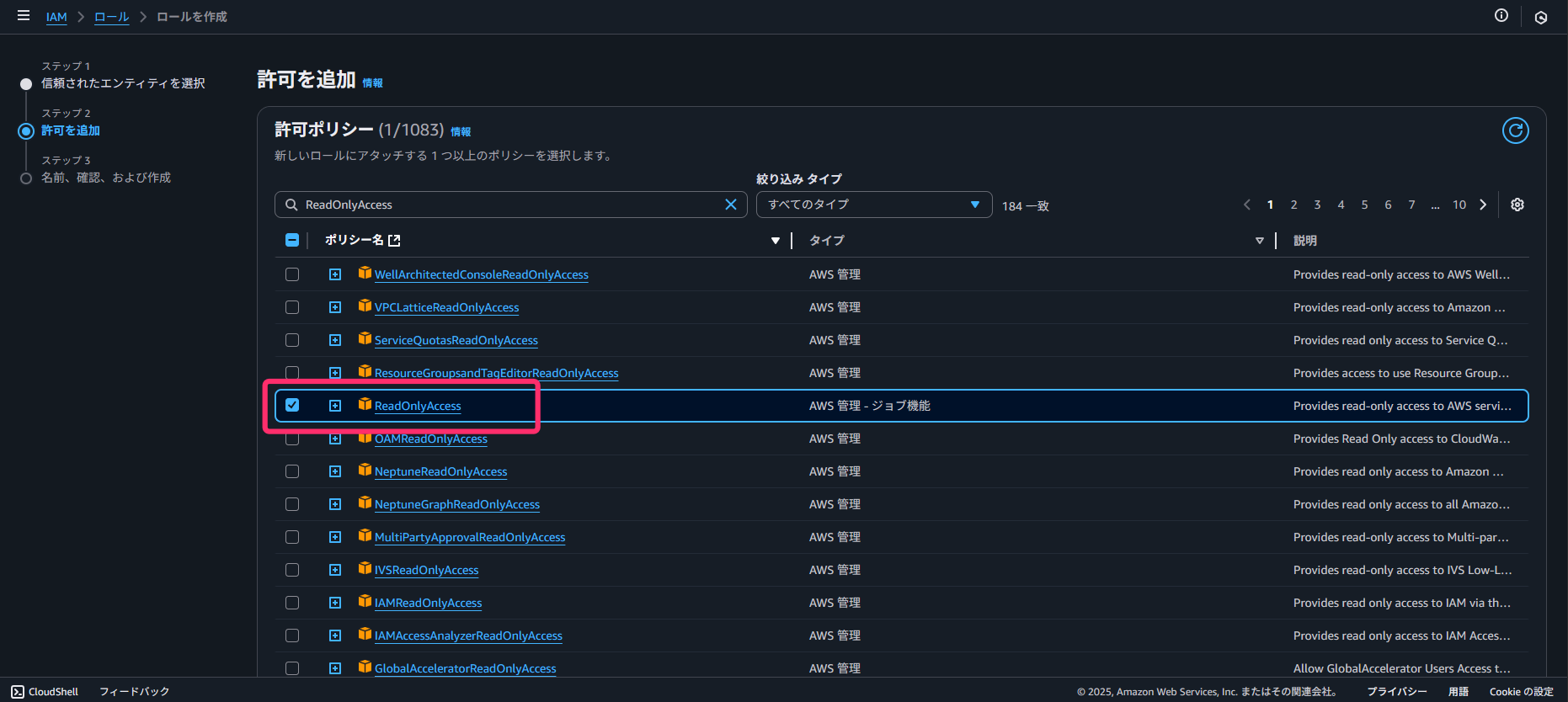Image resolution: width=1568 pixels, height=702 pixels.
Task: Uncheck the ReadOnlyAccess policy checkbox
Action: point(292,405)
